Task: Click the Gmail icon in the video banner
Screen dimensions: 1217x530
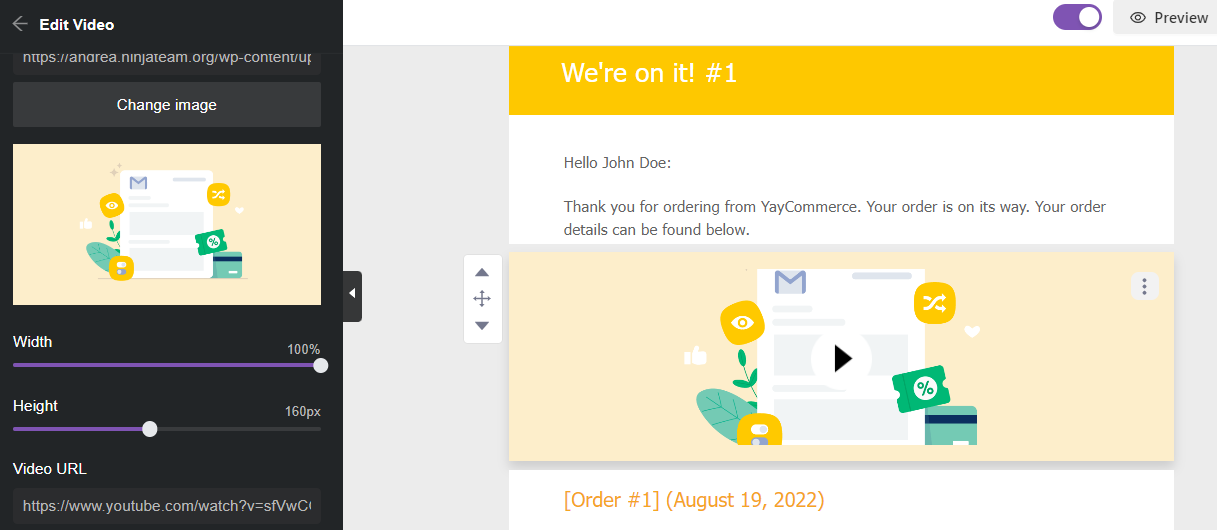Action: click(790, 282)
